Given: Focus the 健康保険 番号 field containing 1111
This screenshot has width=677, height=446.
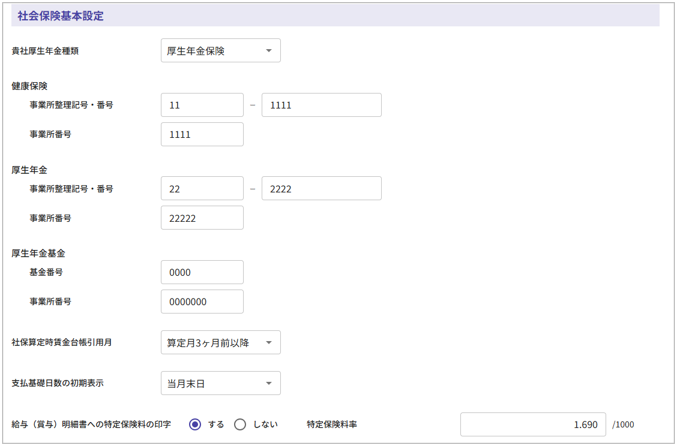Looking at the screenshot, I should point(321,105).
